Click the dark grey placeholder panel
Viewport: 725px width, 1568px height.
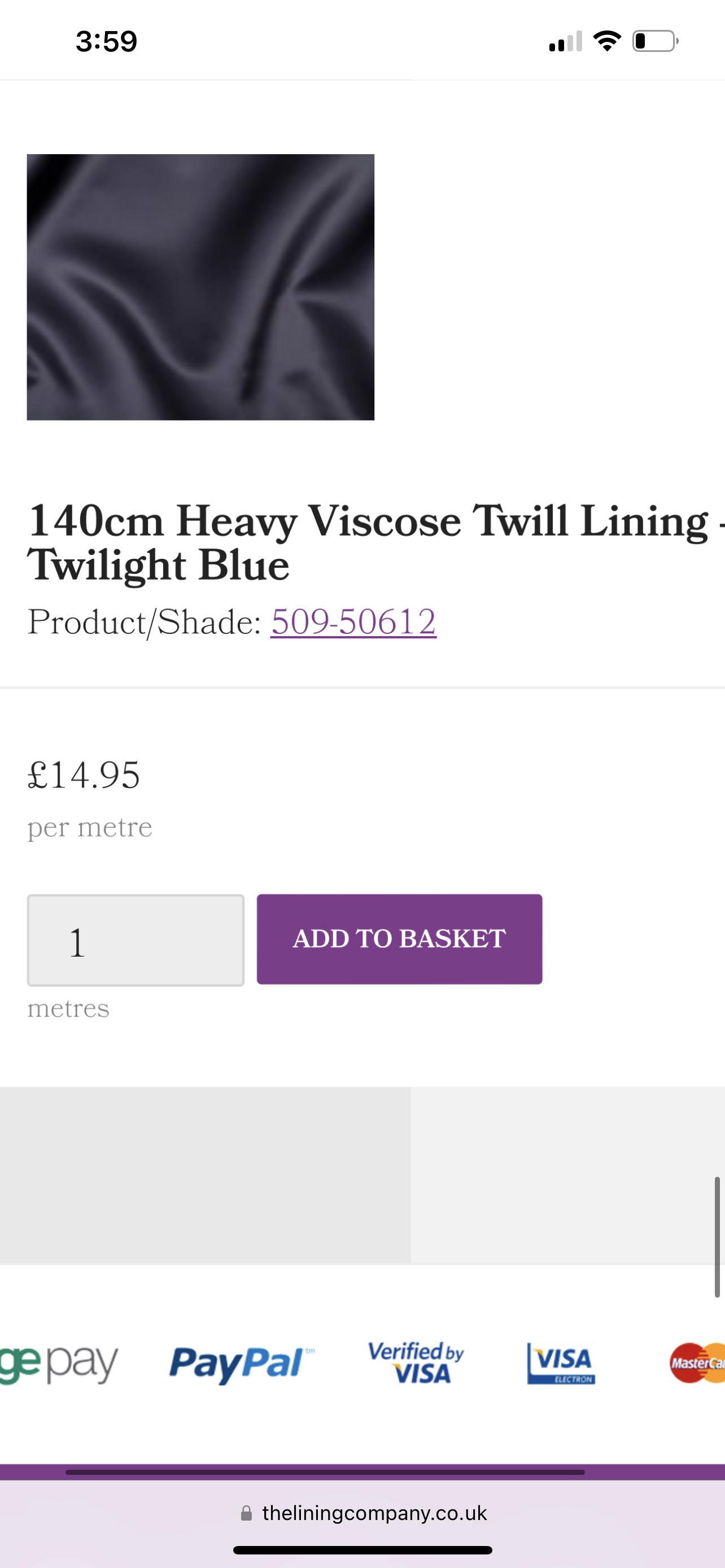205,1174
